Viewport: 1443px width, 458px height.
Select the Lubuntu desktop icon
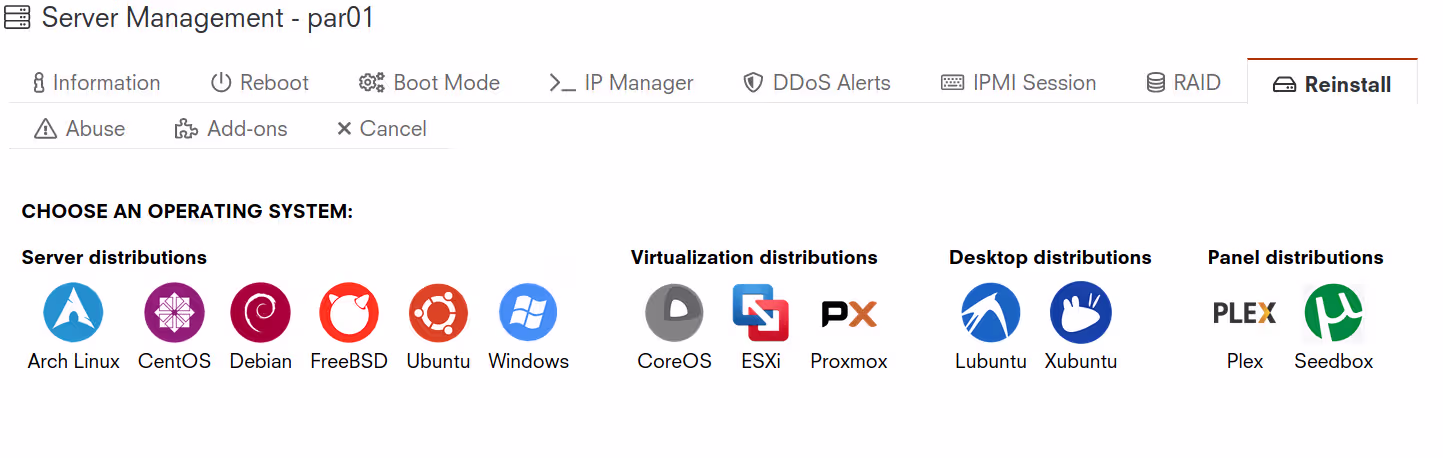click(x=991, y=313)
